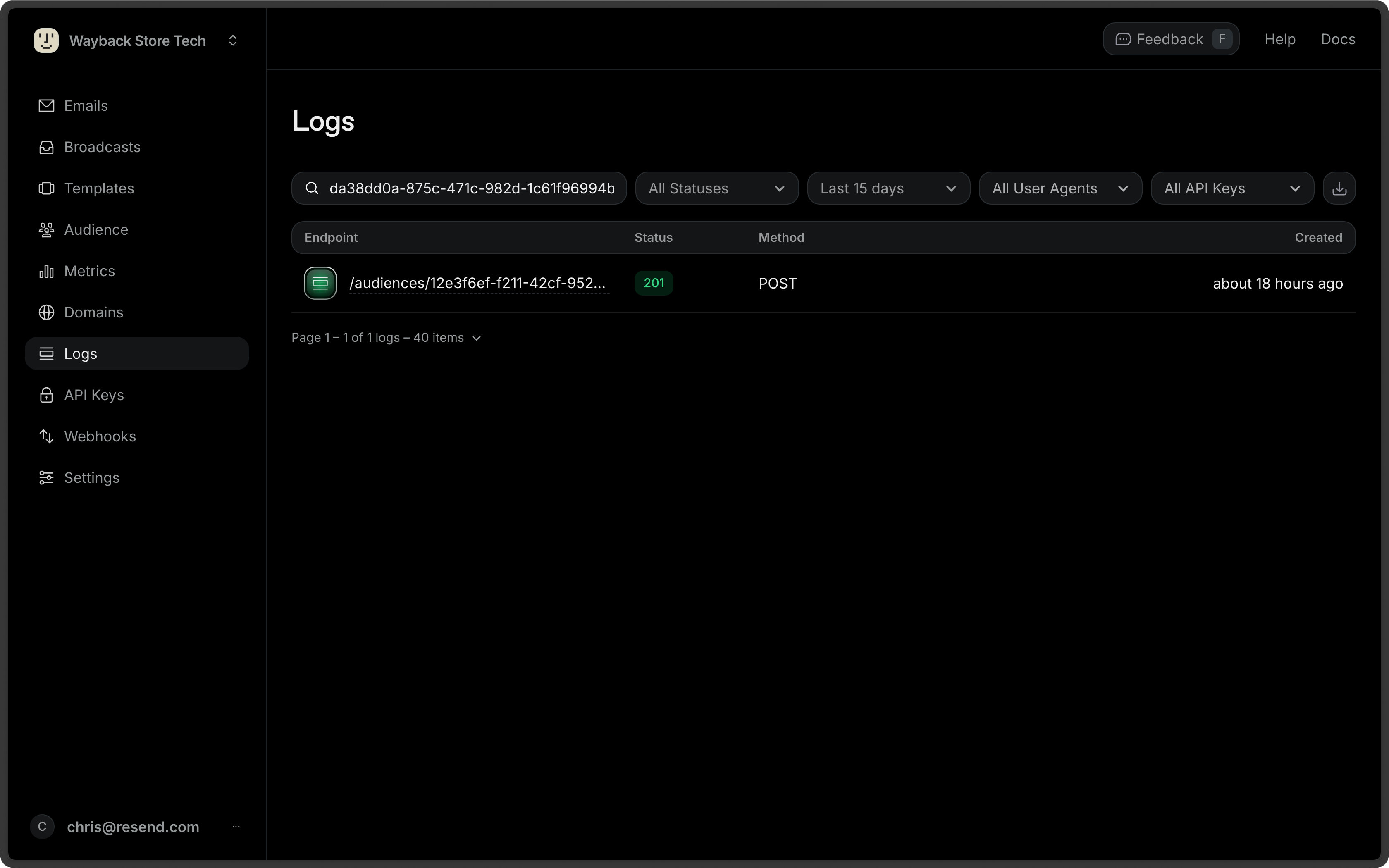Open the Docs menu item
This screenshot has height=868, width=1389.
[x=1338, y=38]
